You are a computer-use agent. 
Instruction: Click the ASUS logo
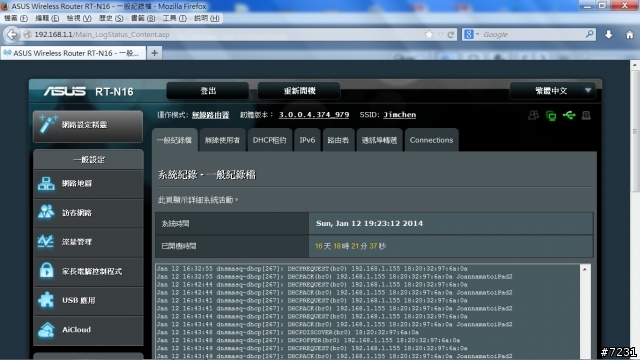65,91
